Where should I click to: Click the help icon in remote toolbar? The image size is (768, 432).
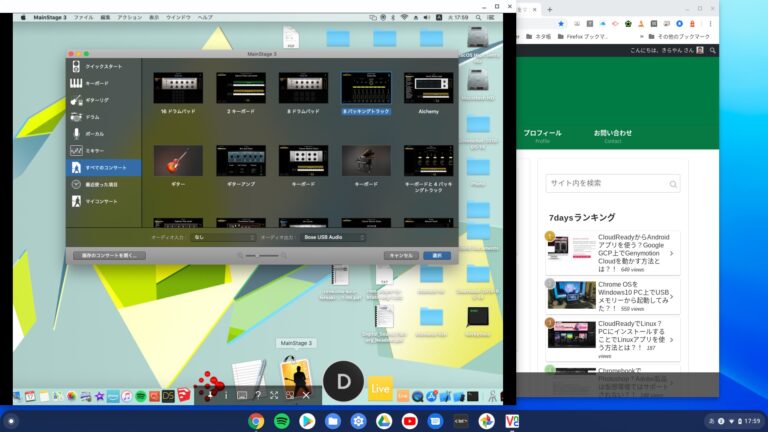pos(258,395)
